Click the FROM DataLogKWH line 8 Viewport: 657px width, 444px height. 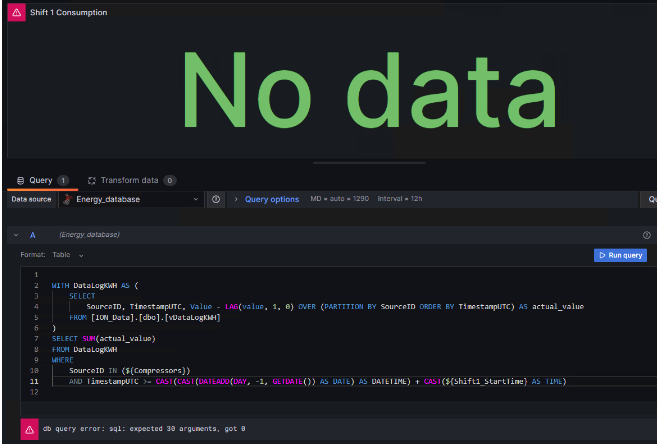(85, 349)
